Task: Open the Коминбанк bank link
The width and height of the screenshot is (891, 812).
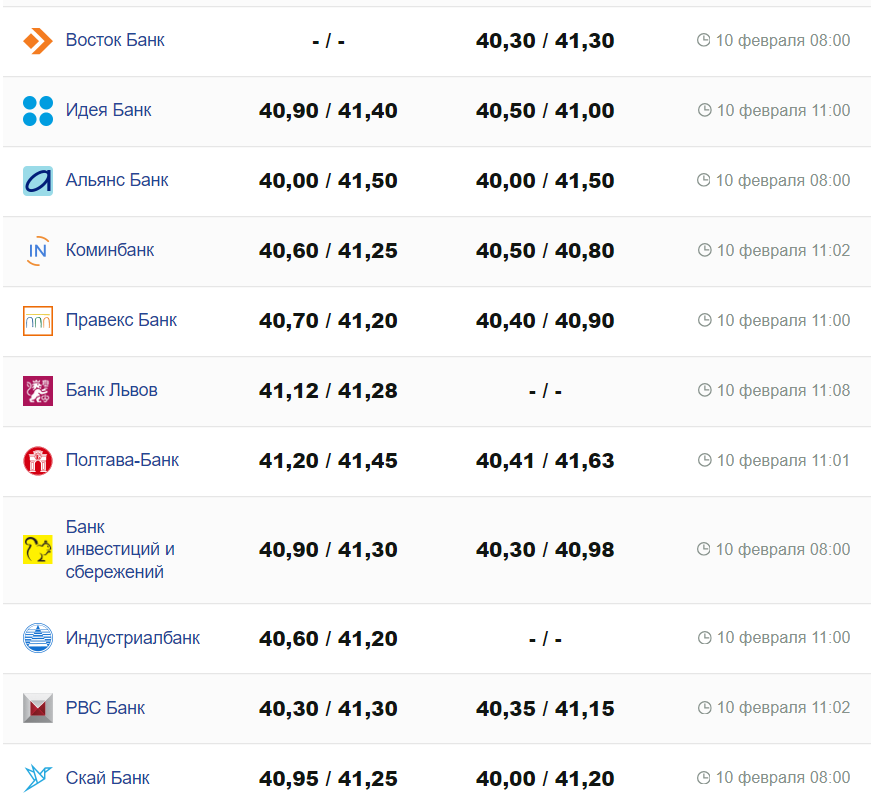Action: tap(110, 251)
